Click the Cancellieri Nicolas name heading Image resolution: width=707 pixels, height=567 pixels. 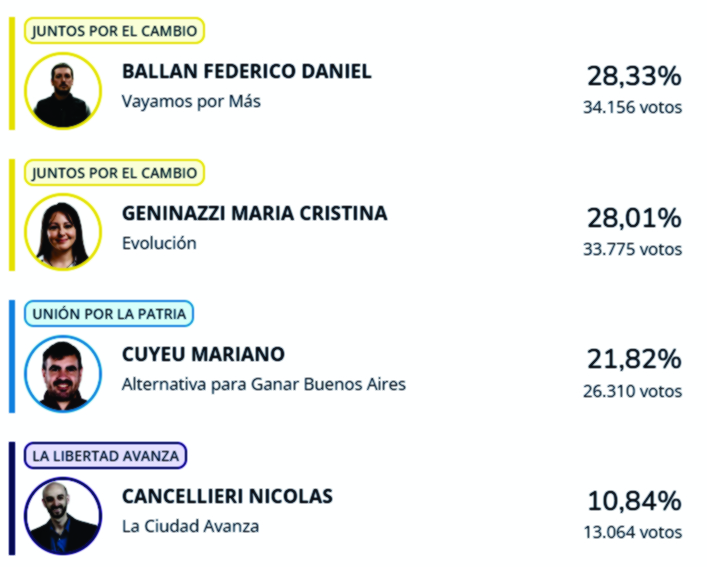click(x=227, y=496)
